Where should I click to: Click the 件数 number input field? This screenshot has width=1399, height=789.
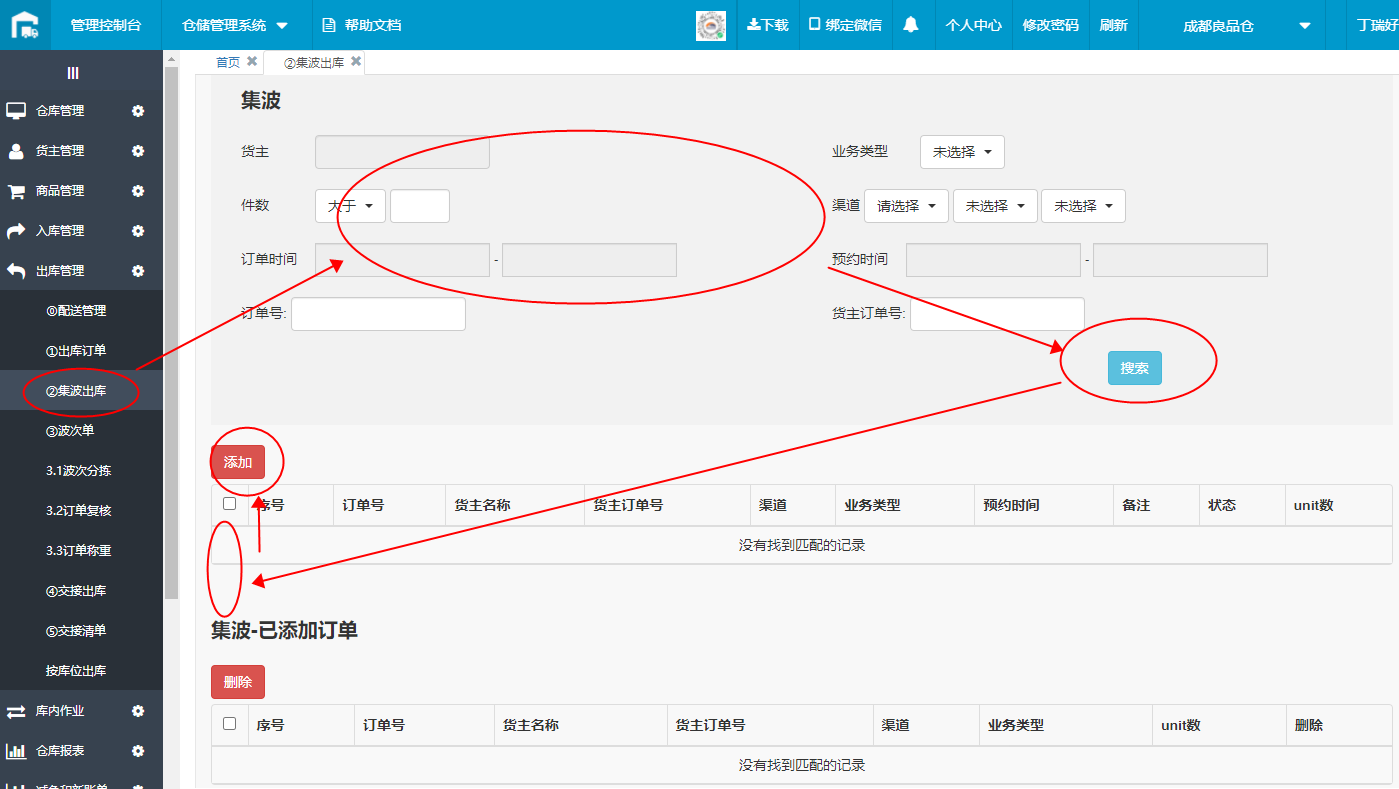420,206
